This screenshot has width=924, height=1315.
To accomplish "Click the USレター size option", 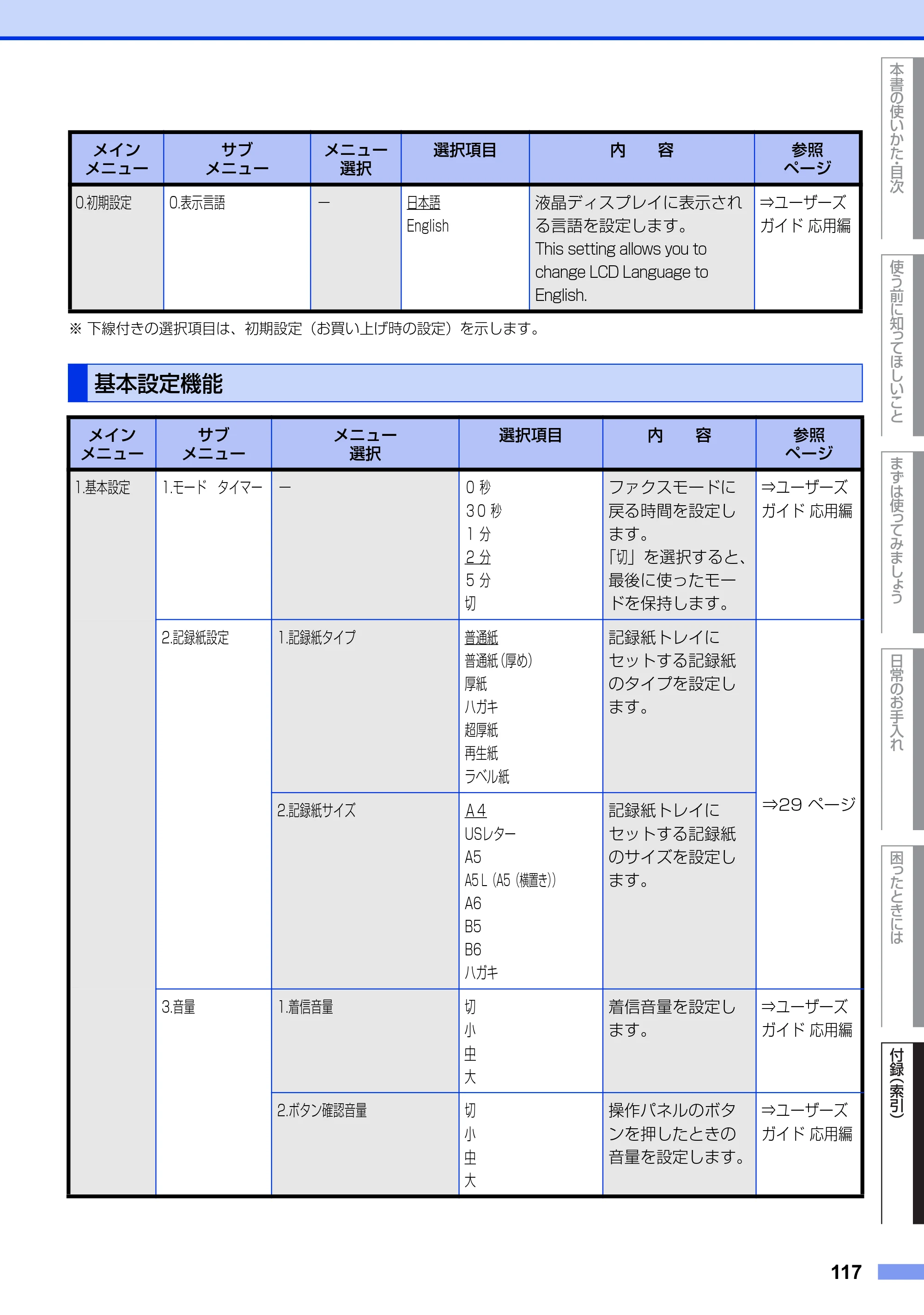I will click(490, 834).
